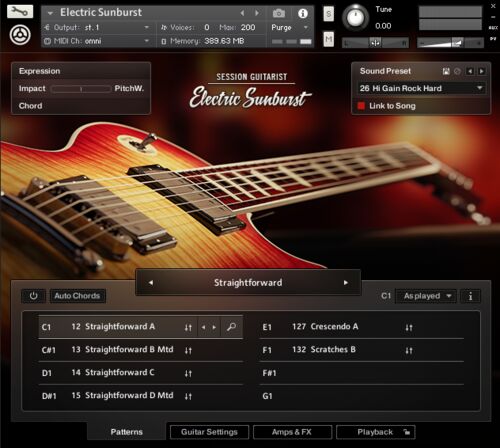Click the Tune knob
Screen dimensions: 500x448
pyautogui.click(x=355, y=17)
